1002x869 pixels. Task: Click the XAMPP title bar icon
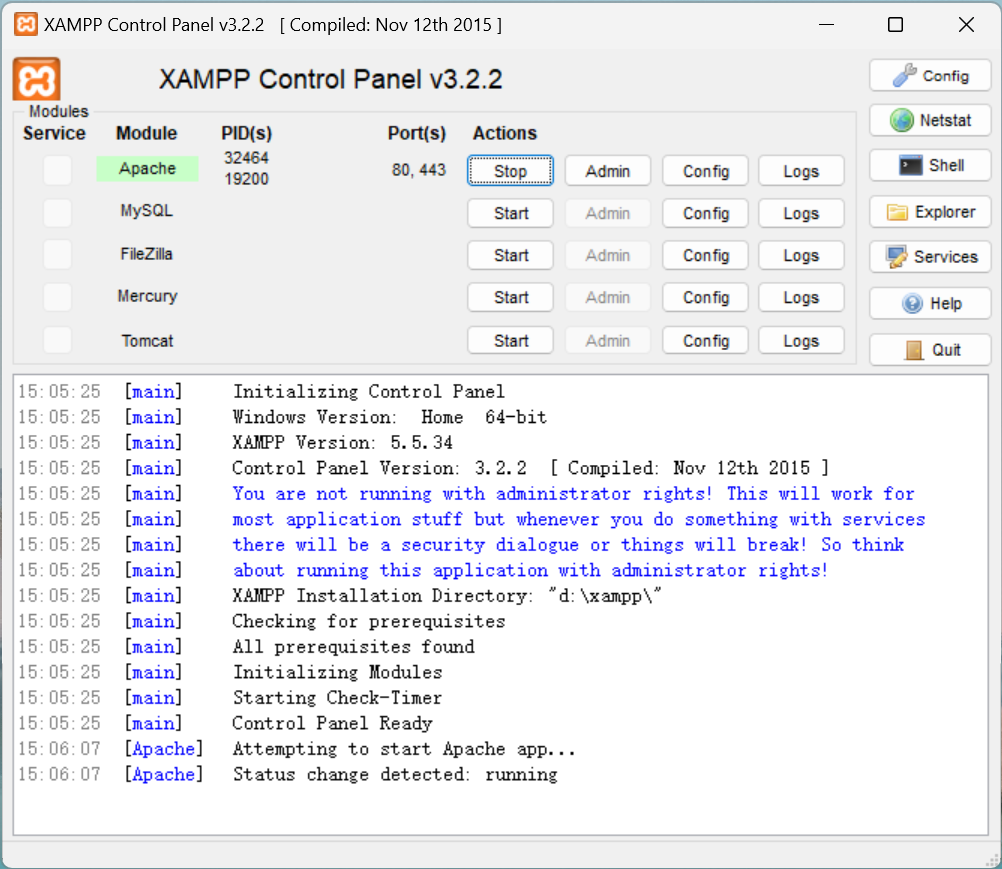(x=26, y=24)
